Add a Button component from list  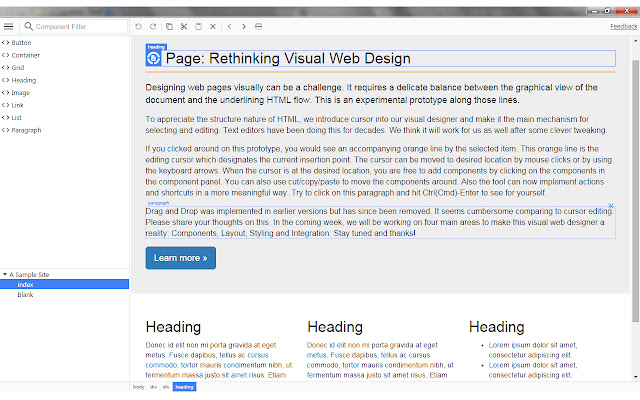21,43
